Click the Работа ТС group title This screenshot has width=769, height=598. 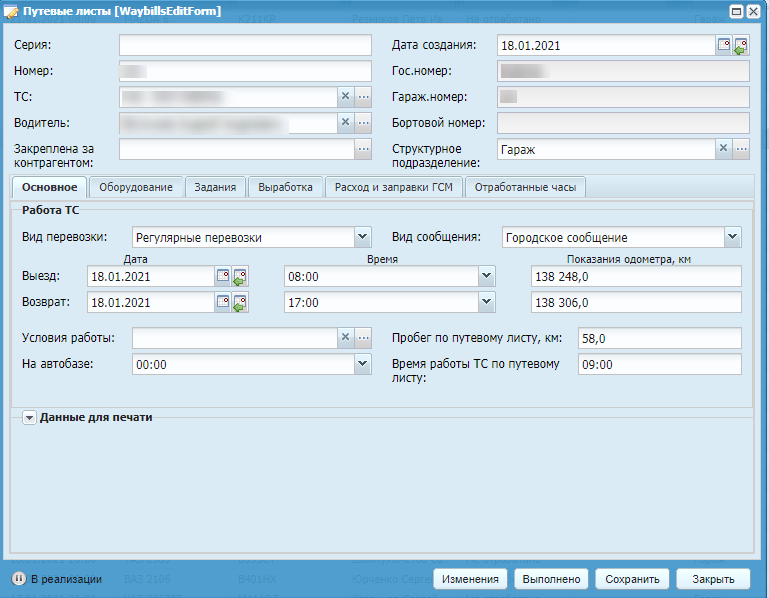[x=51, y=210]
